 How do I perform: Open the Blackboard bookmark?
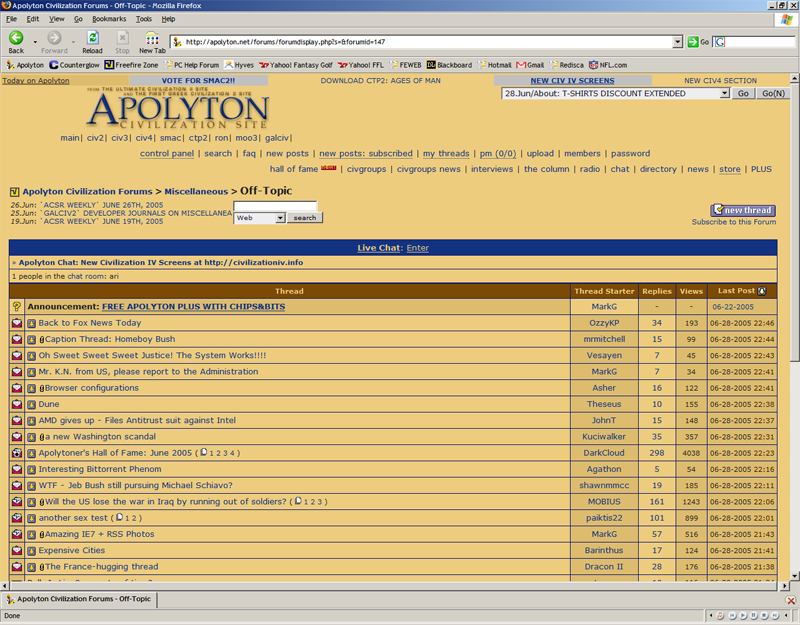(x=449, y=65)
